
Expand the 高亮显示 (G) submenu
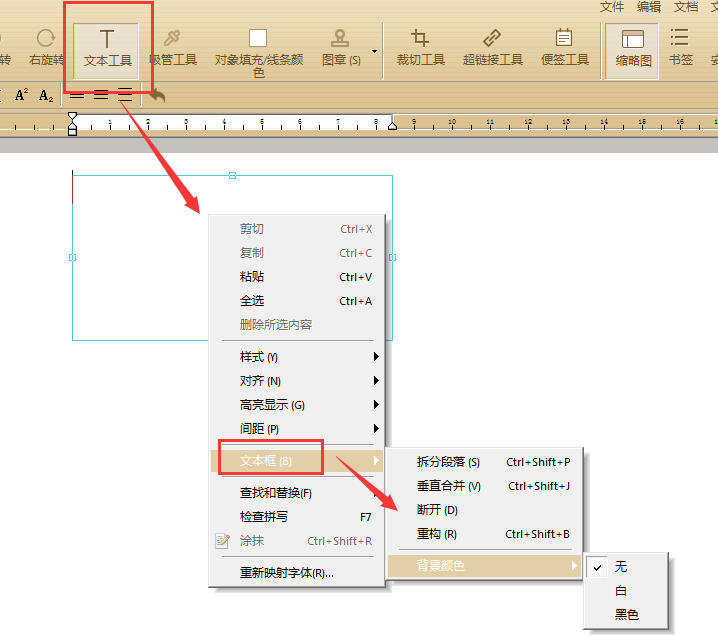(297, 405)
